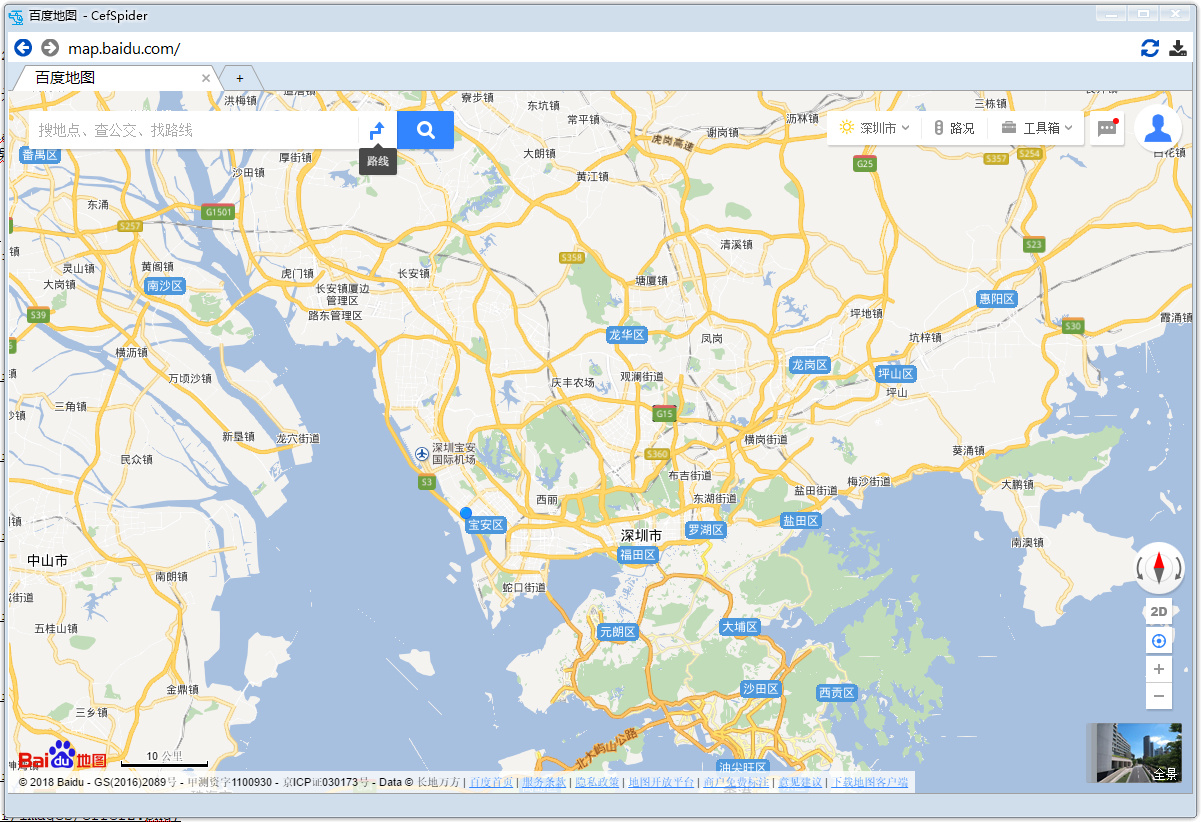
Task: Click the route directions arrow icon
Action: (x=378, y=130)
